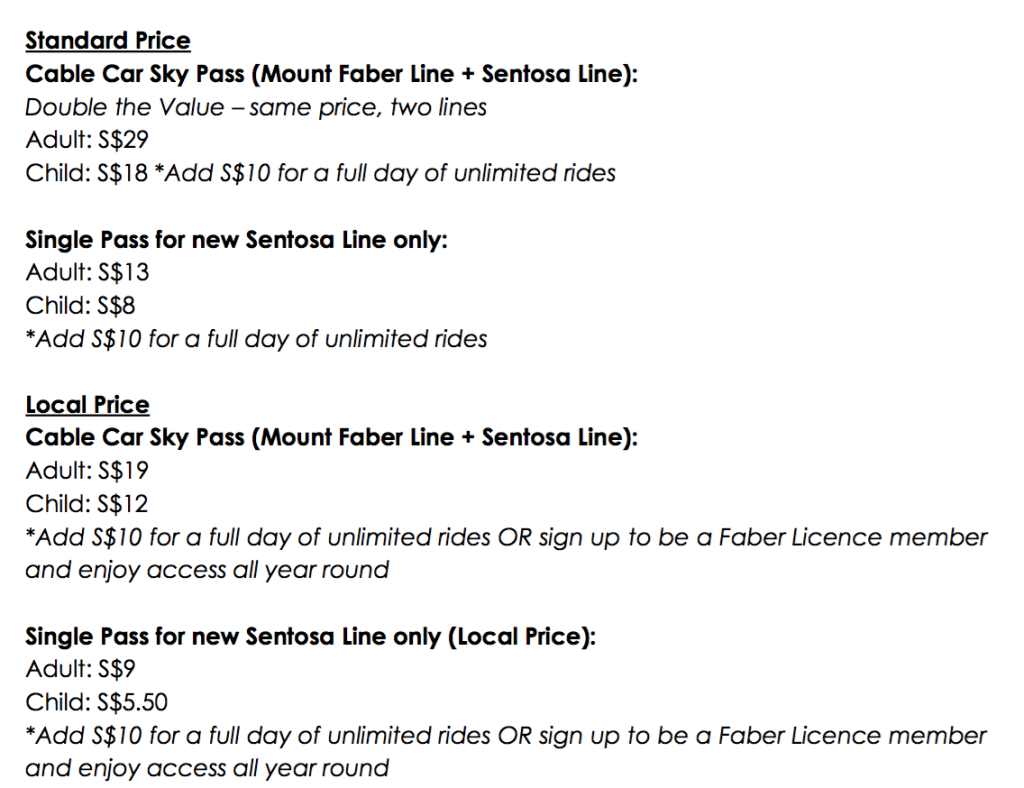Viewport: 1024px width, 788px height.
Task: Click the Child: S$12 price line
Action: point(87,504)
